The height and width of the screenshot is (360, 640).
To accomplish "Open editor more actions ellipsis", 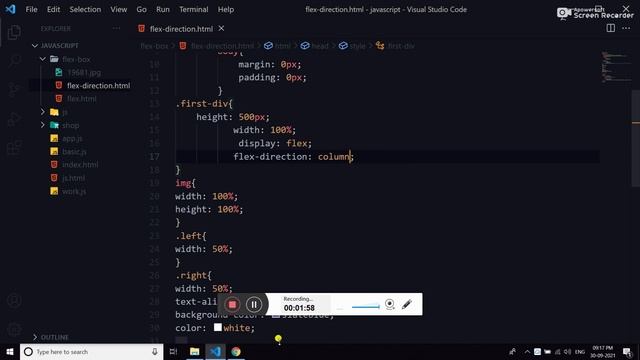I will (x=626, y=28).
